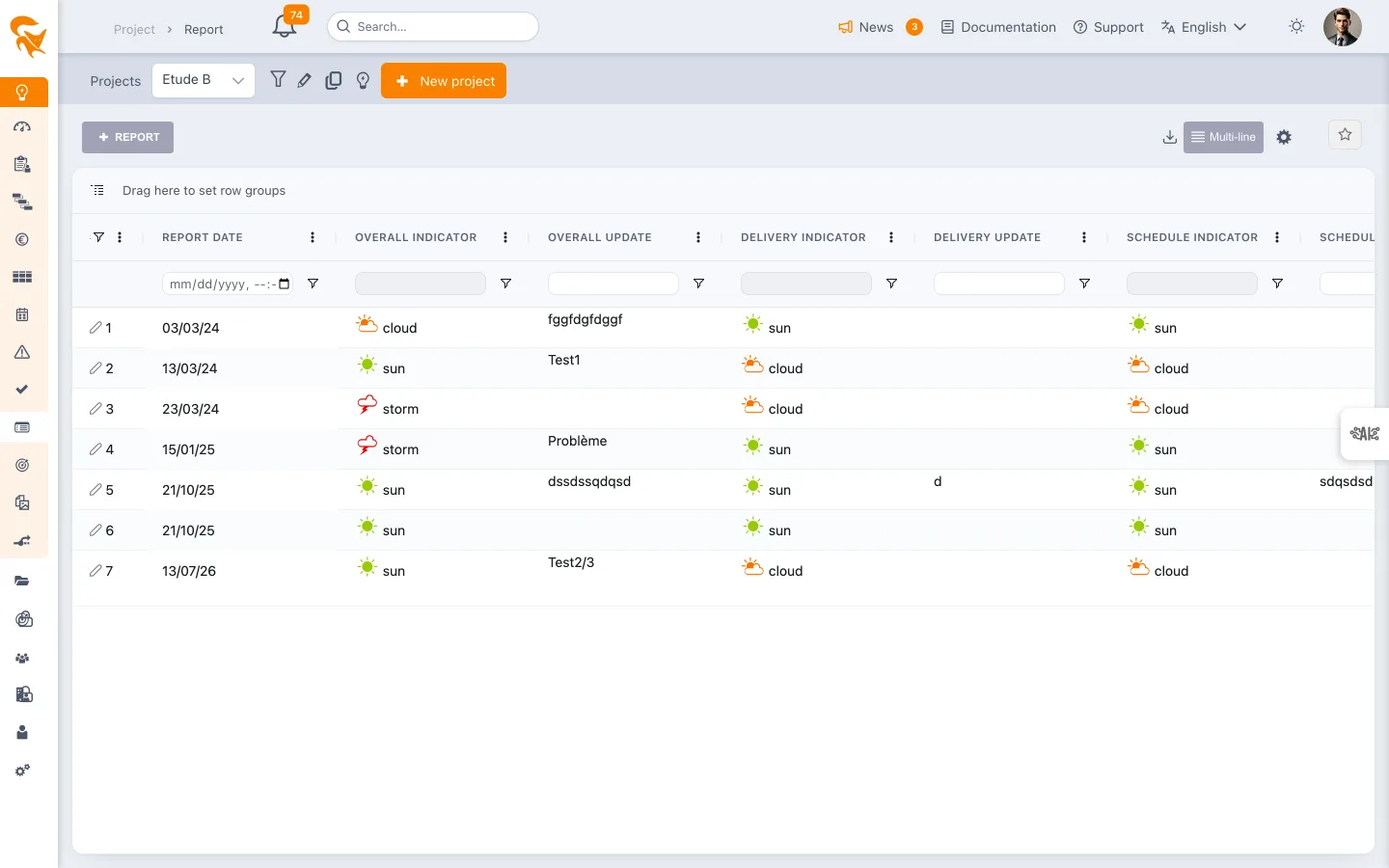Open the News menu item
Image resolution: width=1389 pixels, height=868 pixels.
click(881, 27)
